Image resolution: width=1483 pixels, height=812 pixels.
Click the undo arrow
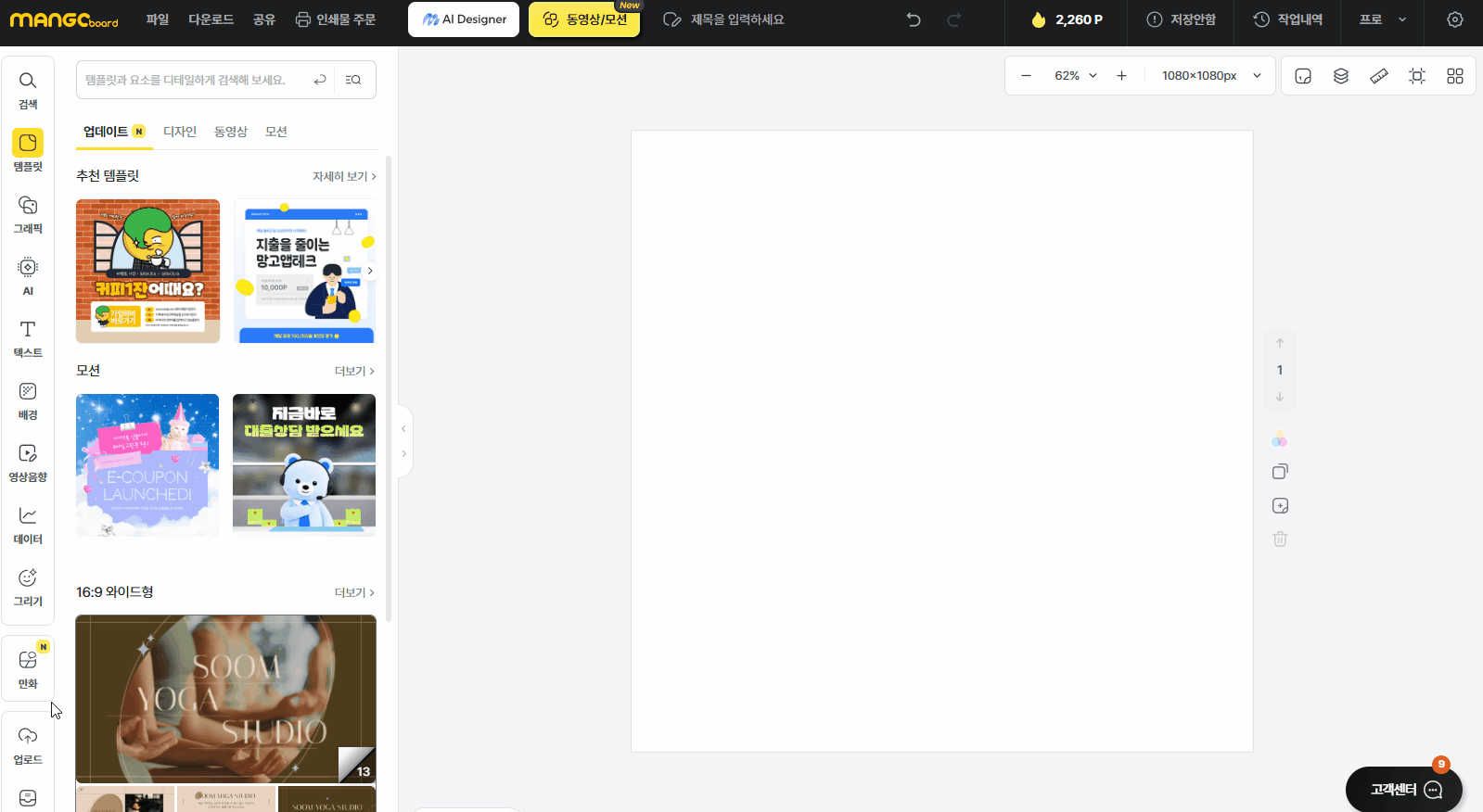point(914,19)
